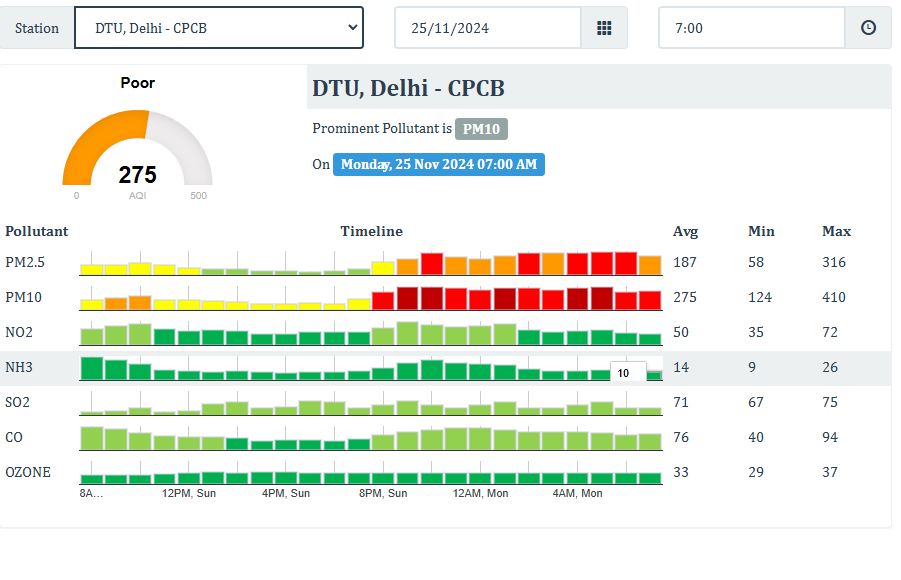This screenshot has height=580, width=901.
Task: Click the first bar in the NO2 timeline
Action: [x=92, y=336]
